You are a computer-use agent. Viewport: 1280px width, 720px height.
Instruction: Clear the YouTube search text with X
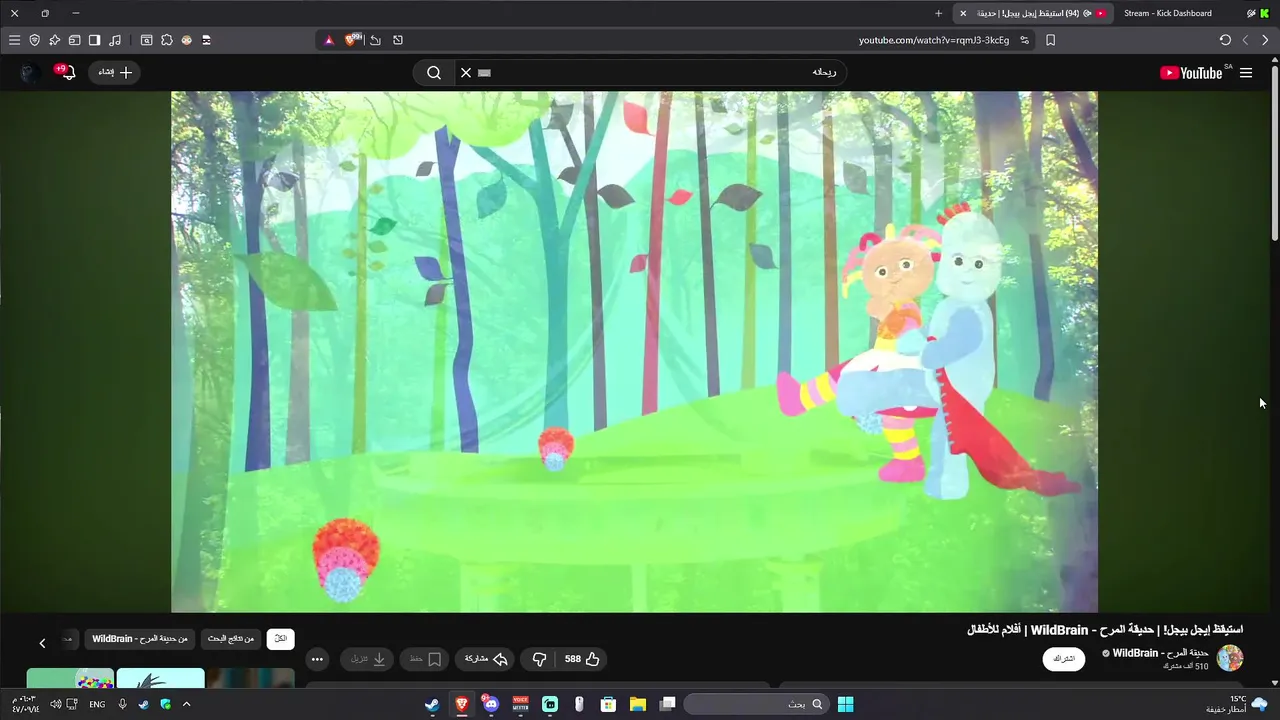point(465,72)
